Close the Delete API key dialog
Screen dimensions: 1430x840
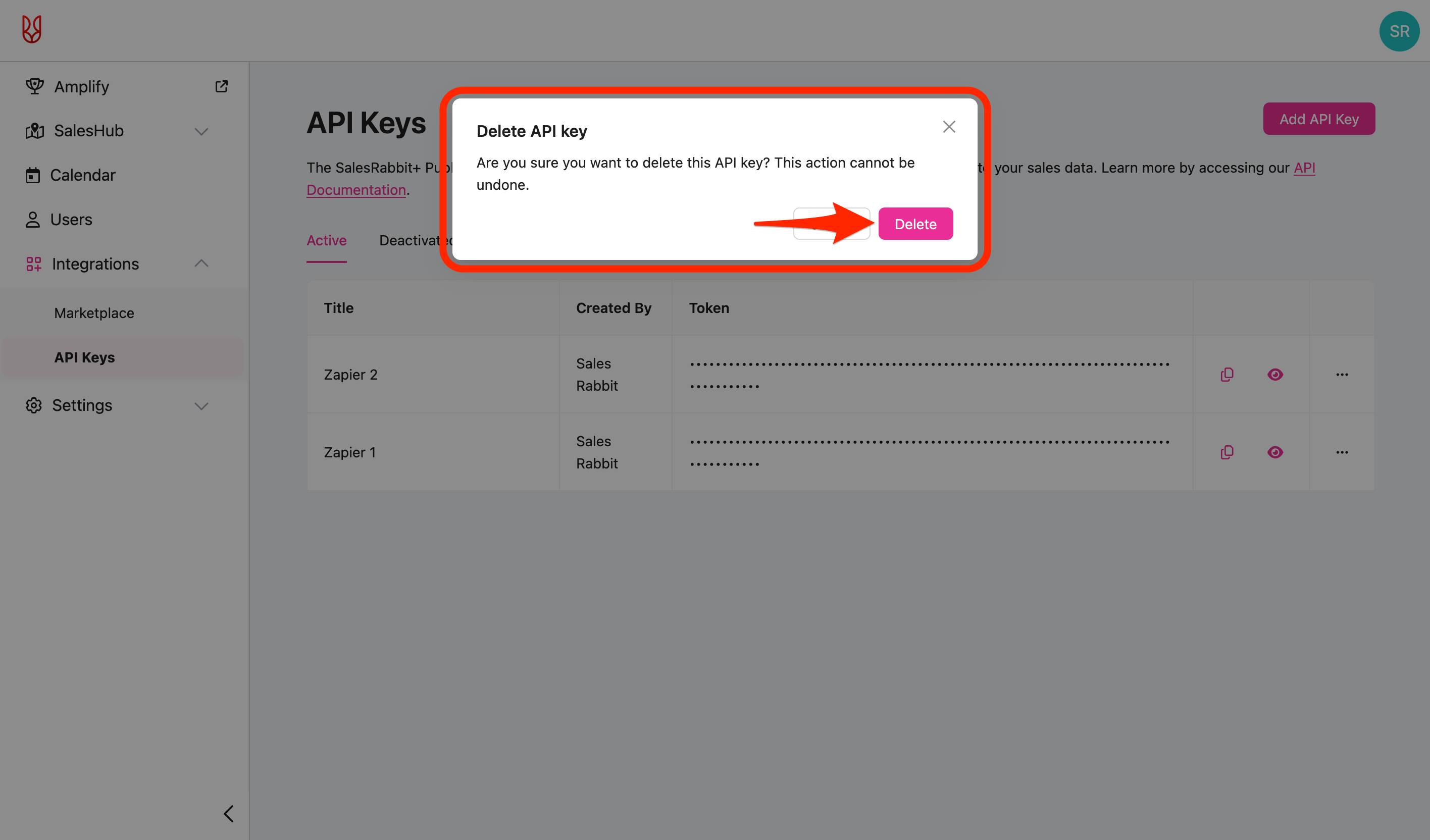[949, 127]
